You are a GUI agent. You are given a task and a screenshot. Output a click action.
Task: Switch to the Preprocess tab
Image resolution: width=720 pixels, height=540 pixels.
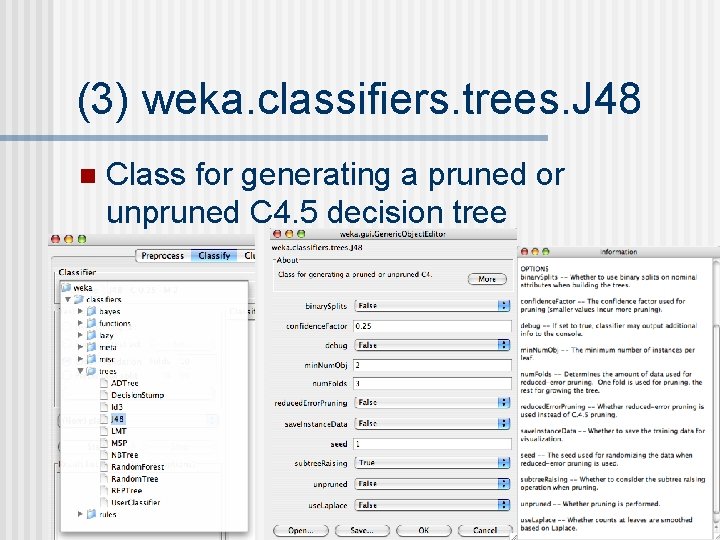click(163, 256)
